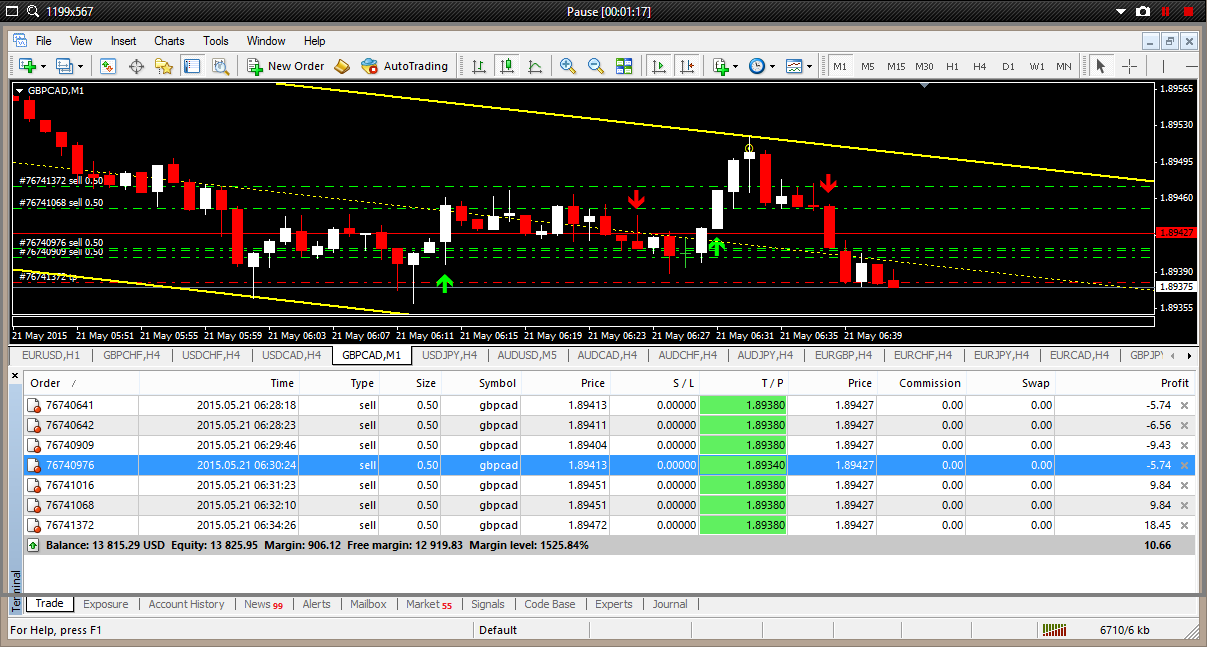Open the Strategy Tester icon
This screenshot has width=1207, height=647.
coord(220,66)
